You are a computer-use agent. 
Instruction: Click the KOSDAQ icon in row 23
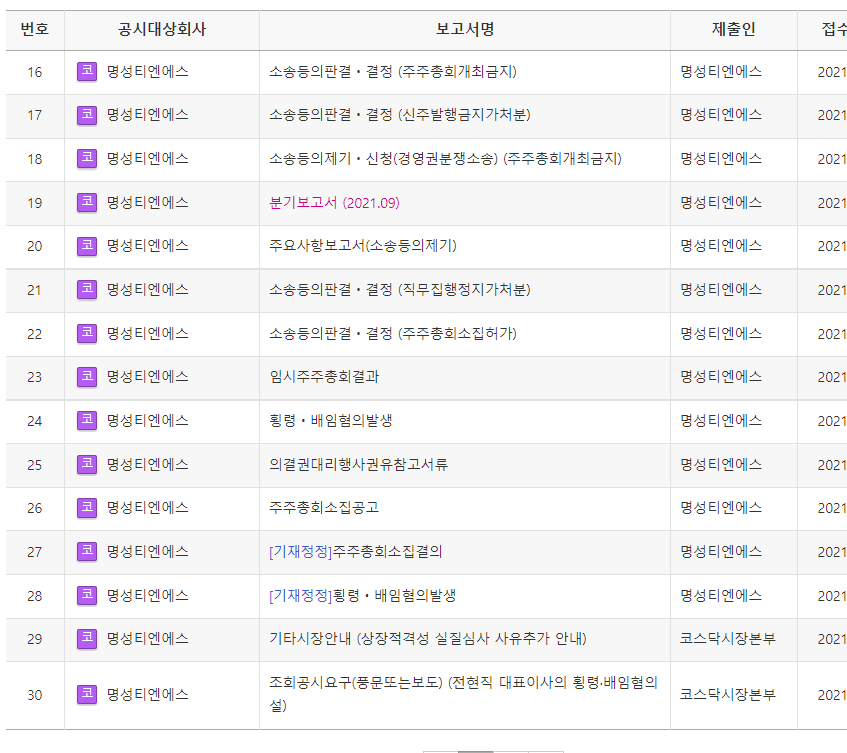coord(86,376)
